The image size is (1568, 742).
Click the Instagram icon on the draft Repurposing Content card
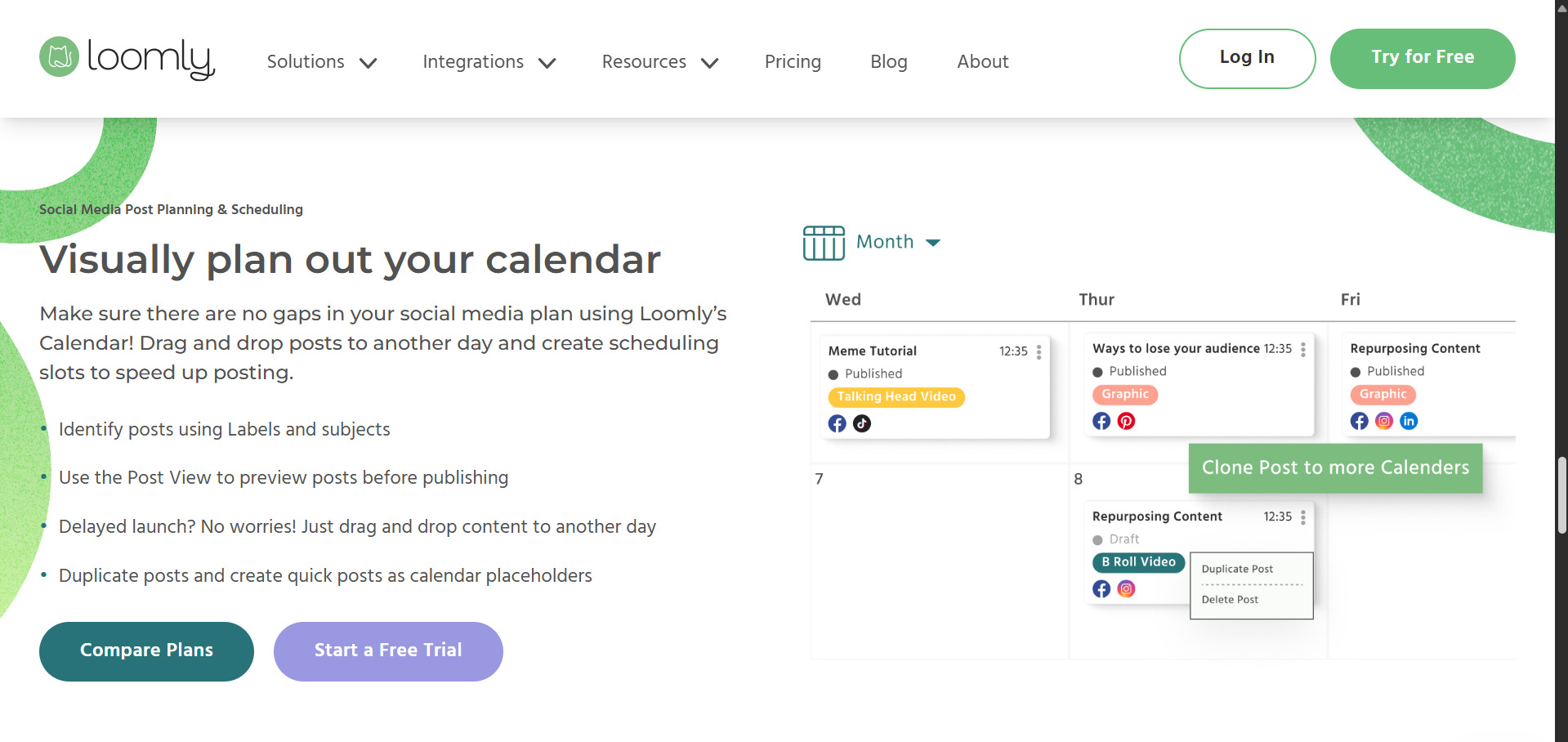[x=1126, y=588]
